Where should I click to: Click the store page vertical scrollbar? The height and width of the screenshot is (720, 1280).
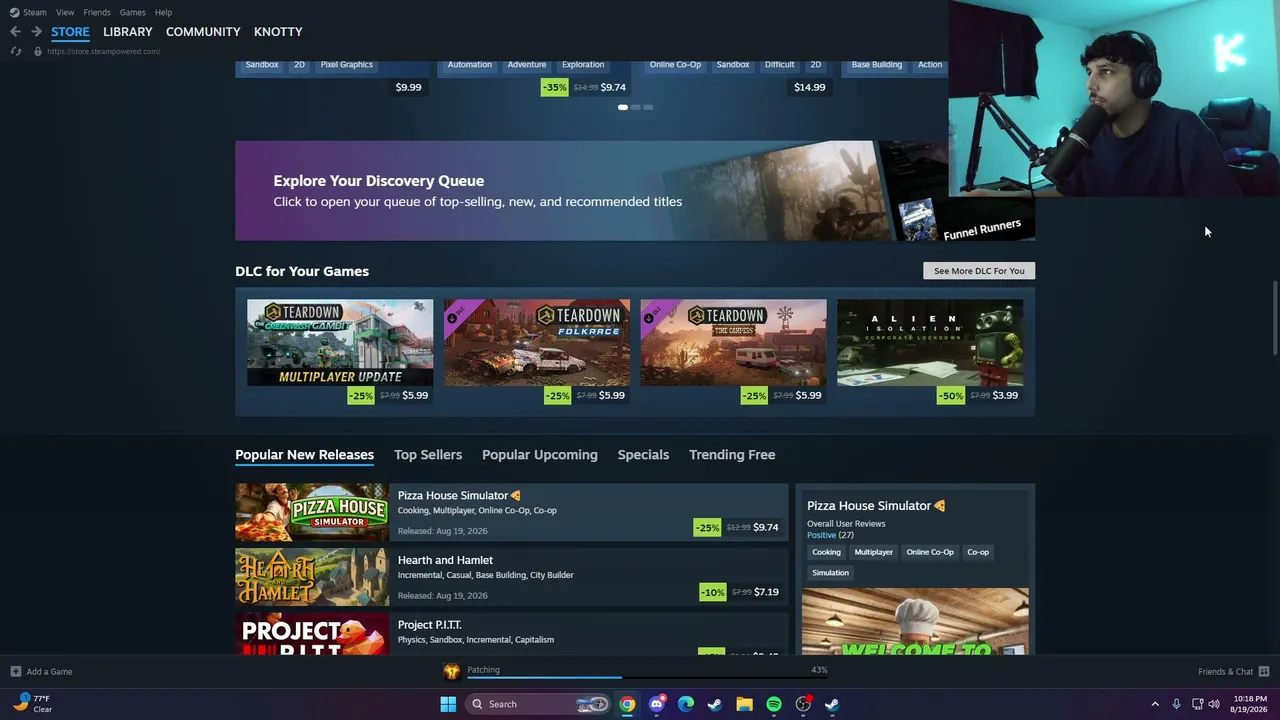pos(1275,318)
